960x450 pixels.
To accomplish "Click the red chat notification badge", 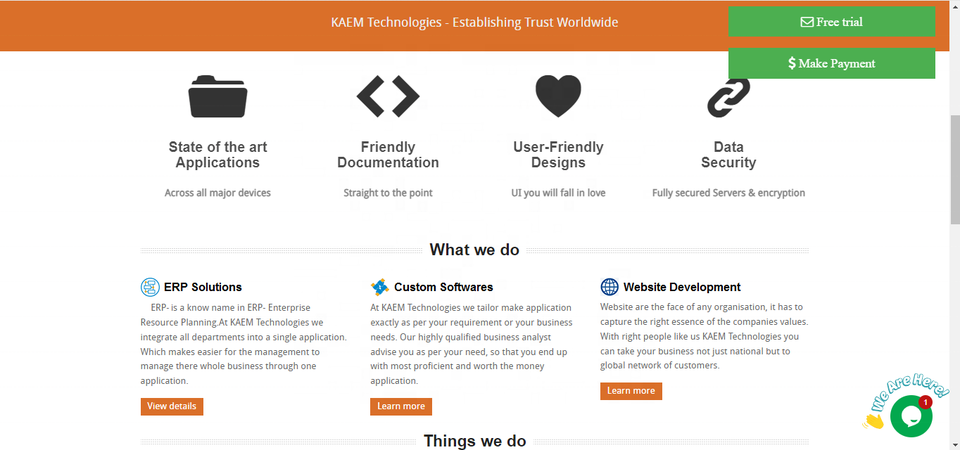I will [x=925, y=402].
